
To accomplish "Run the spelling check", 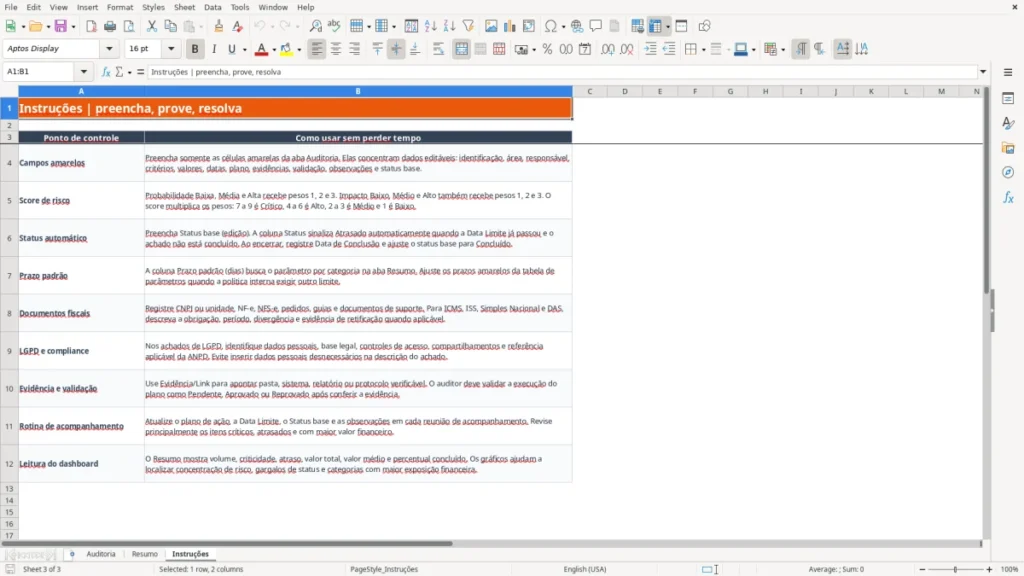I will pos(334,26).
